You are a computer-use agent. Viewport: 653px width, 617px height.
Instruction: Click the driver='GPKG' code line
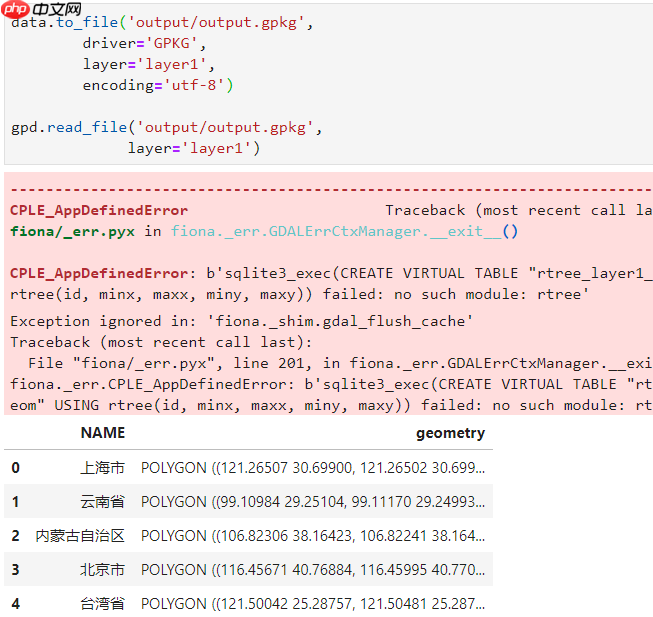[144, 43]
